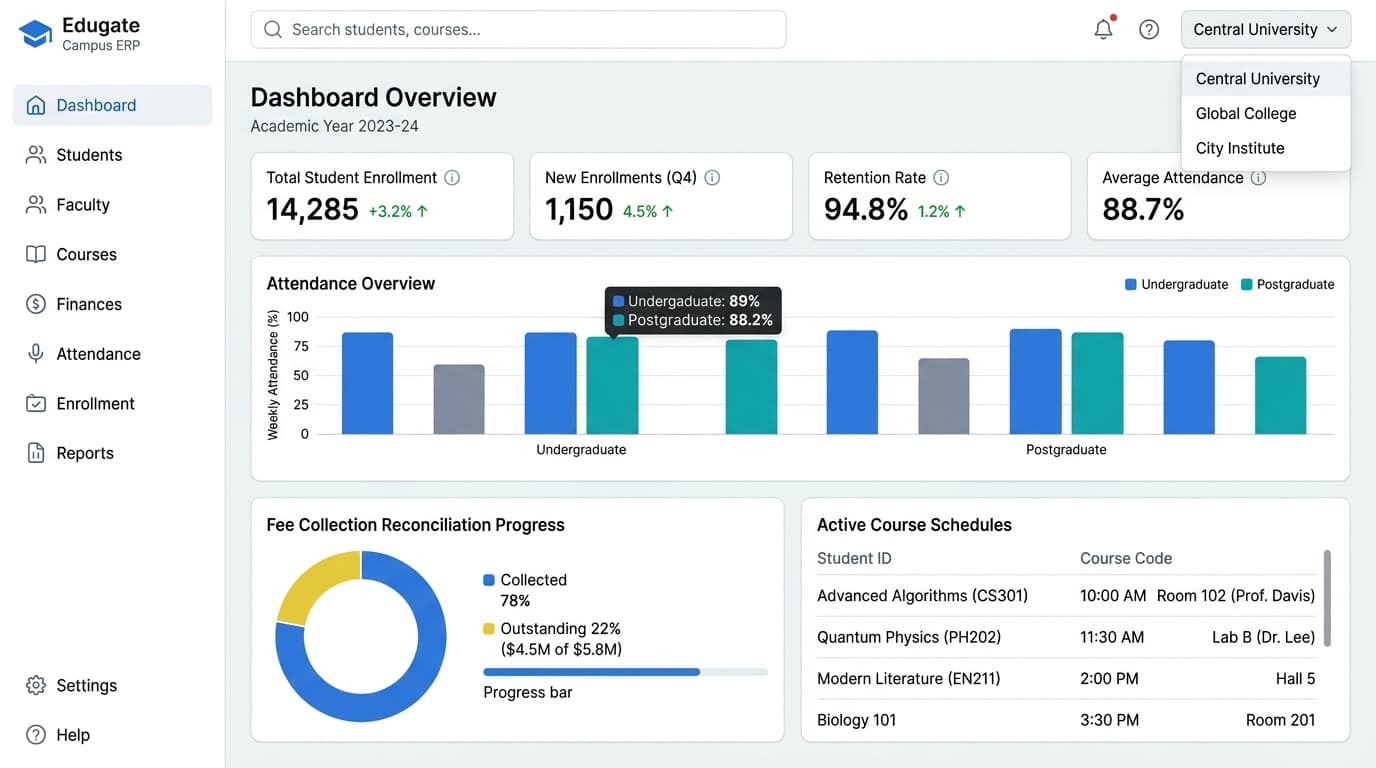1376x768 pixels.
Task: Click the Collected blue legend swatch
Action: click(x=489, y=580)
